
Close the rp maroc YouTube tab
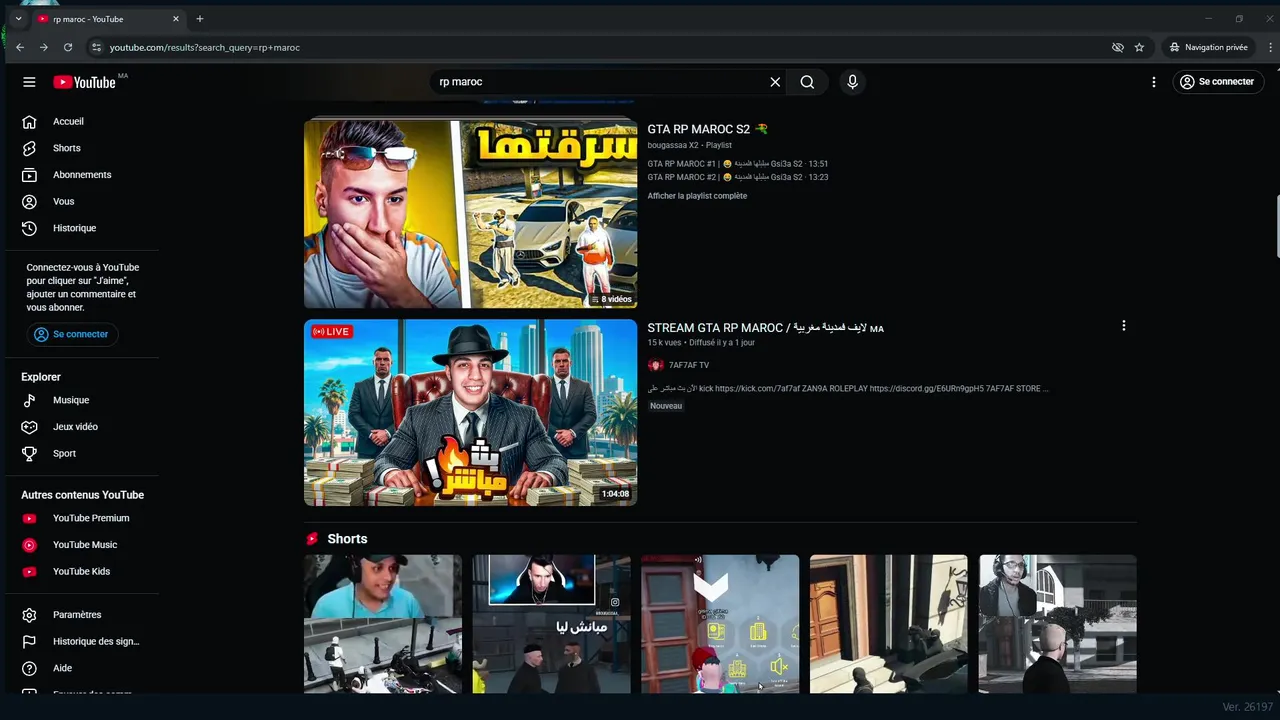(177, 19)
